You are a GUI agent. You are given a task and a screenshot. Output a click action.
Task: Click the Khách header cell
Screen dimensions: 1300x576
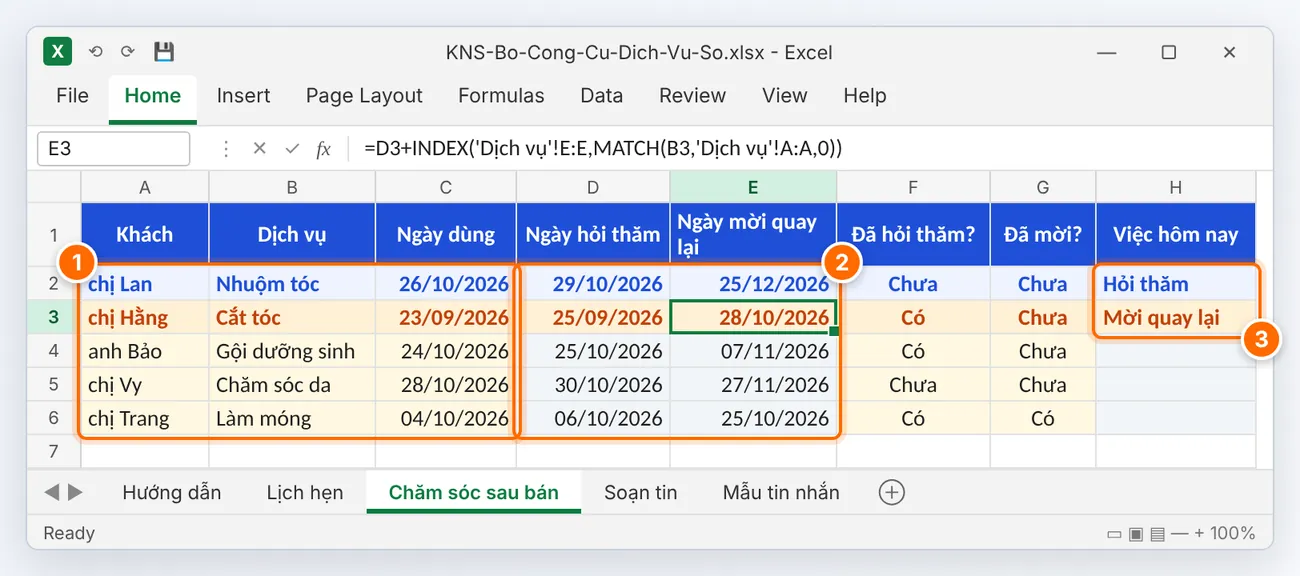coord(145,234)
